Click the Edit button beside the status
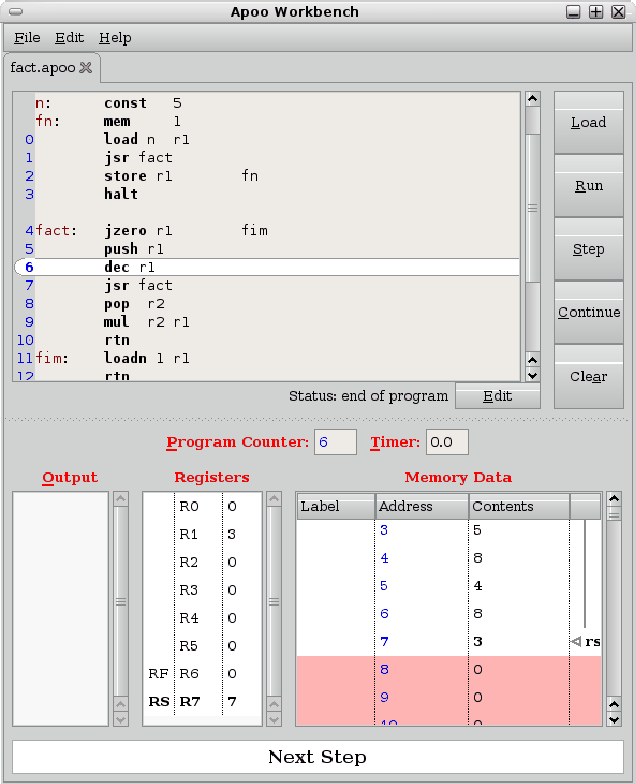Image resolution: width=636 pixels, height=784 pixels. coord(498,396)
